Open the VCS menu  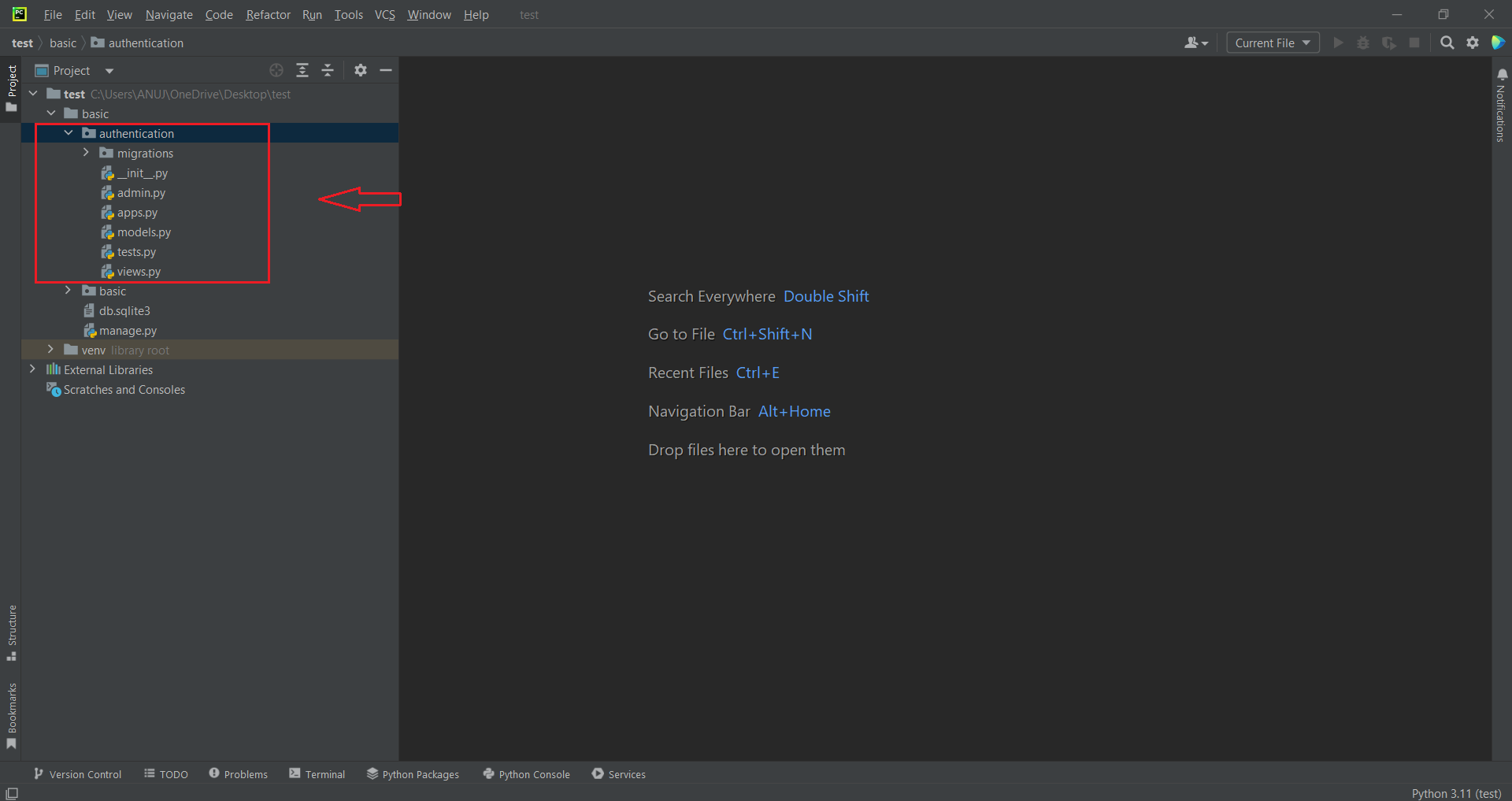(x=384, y=14)
